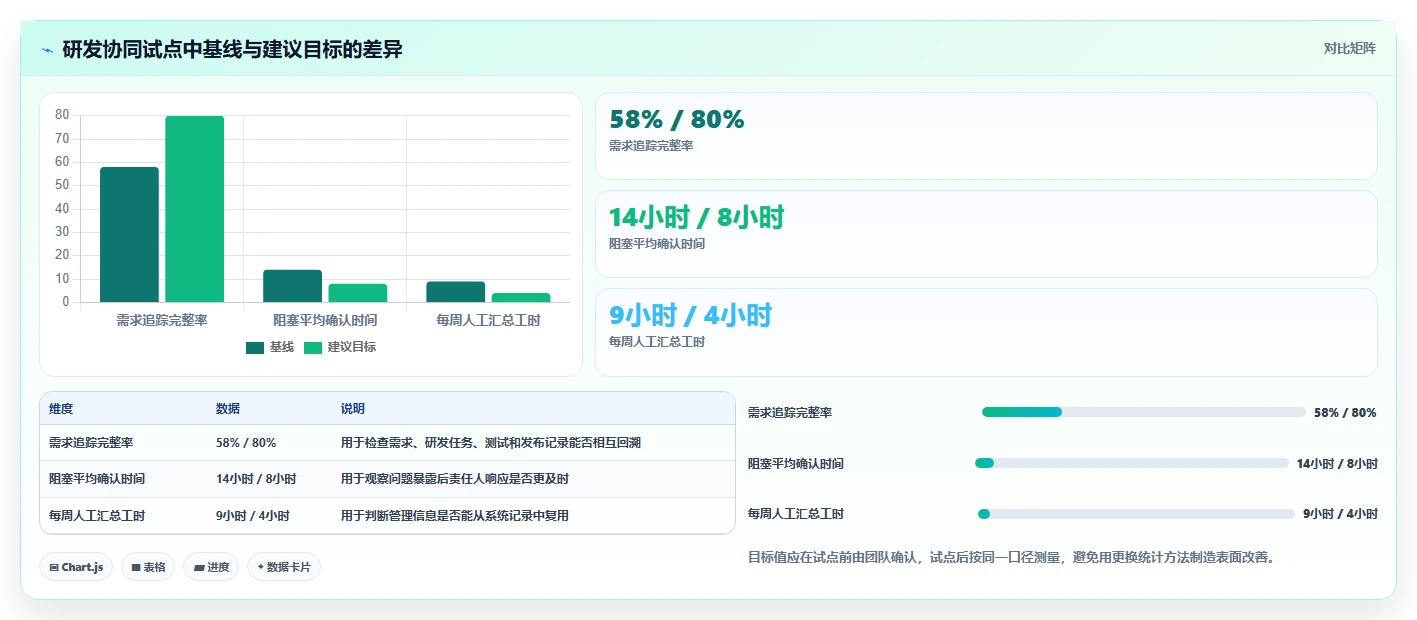Select the 阻塞平均确认时间 target bar in chart

(358, 293)
